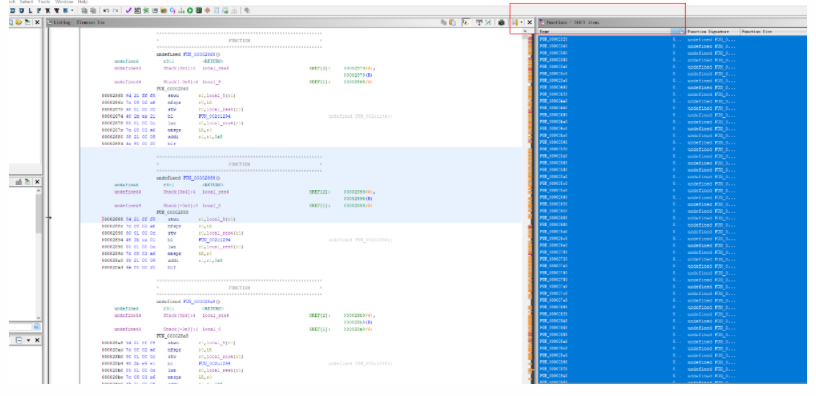
Task: Click the listing's scroll-up arrow
Action: point(525,31)
